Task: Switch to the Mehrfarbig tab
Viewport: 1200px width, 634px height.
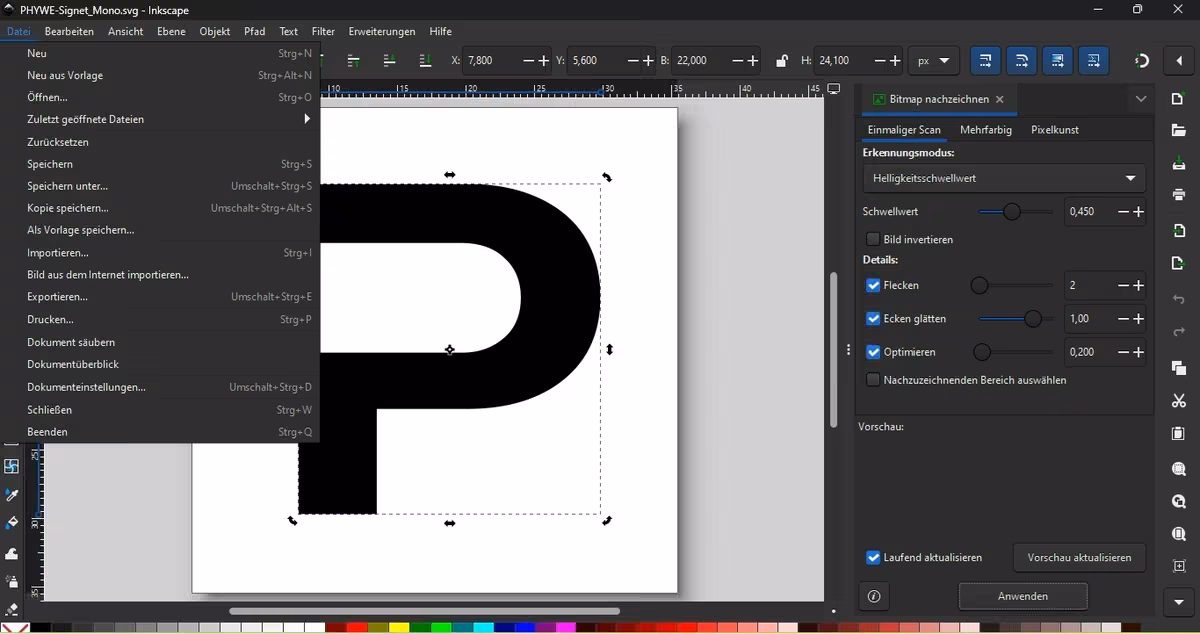Action: coord(986,130)
